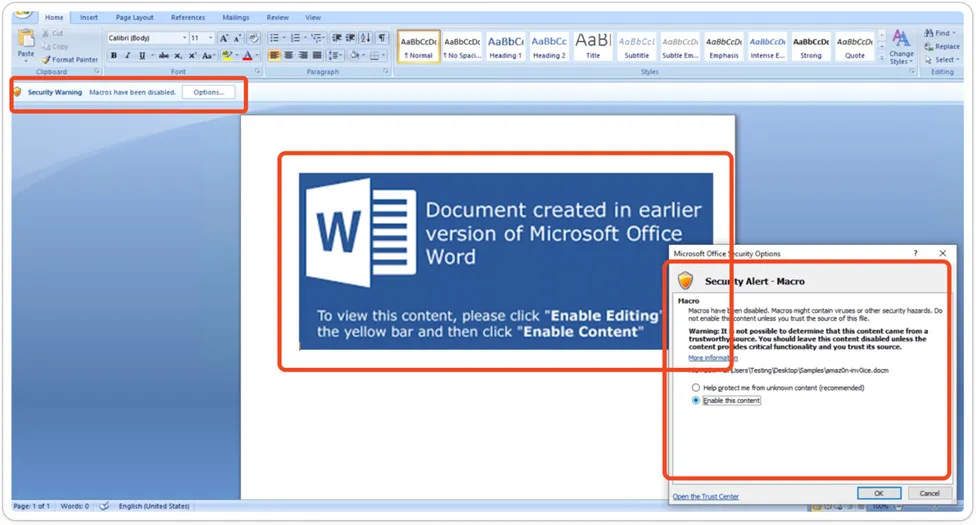The width and height of the screenshot is (980, 525).
Task: Click the Paste icon in Clipboard group
Action: [26, 39]
